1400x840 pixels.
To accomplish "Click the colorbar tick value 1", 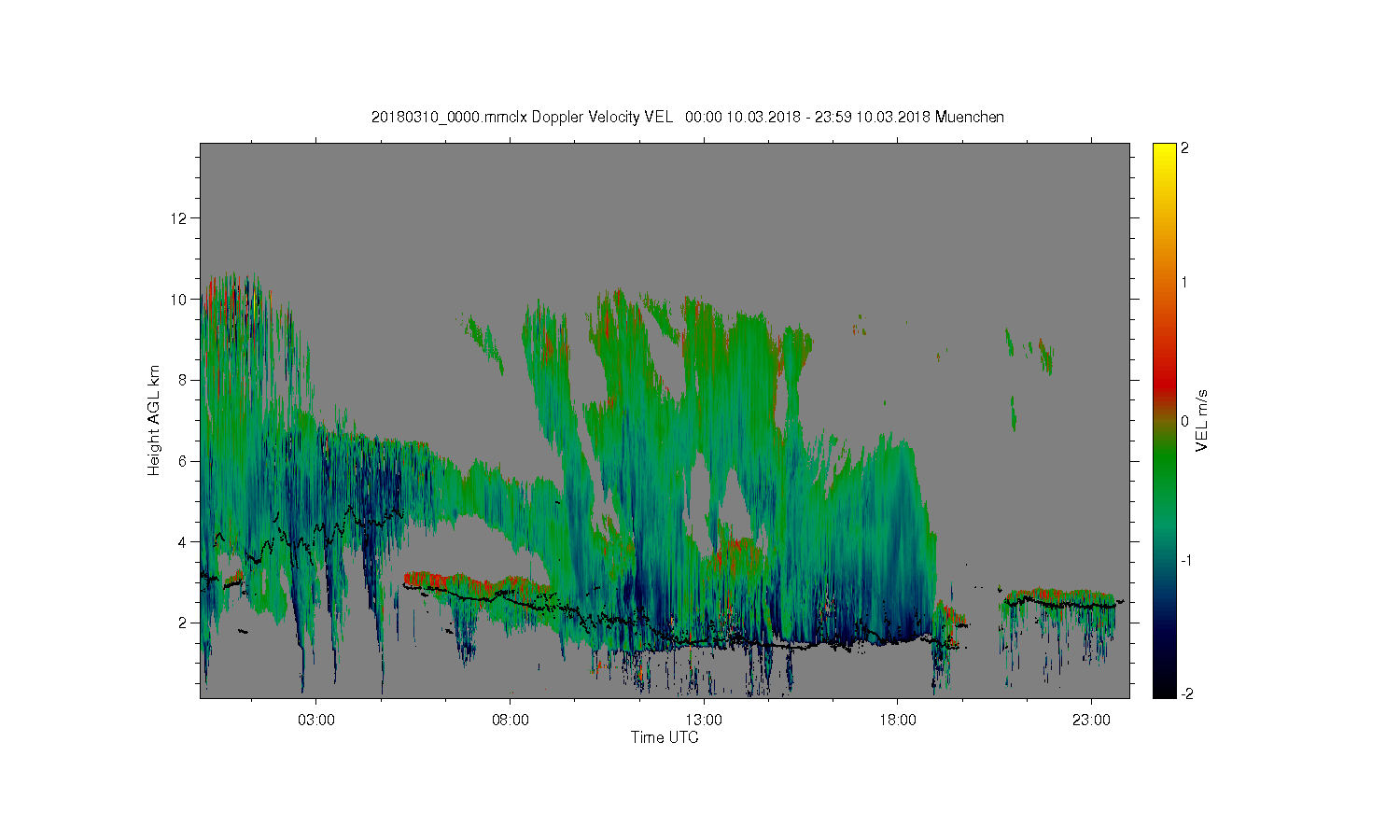I will (1185, 282).
